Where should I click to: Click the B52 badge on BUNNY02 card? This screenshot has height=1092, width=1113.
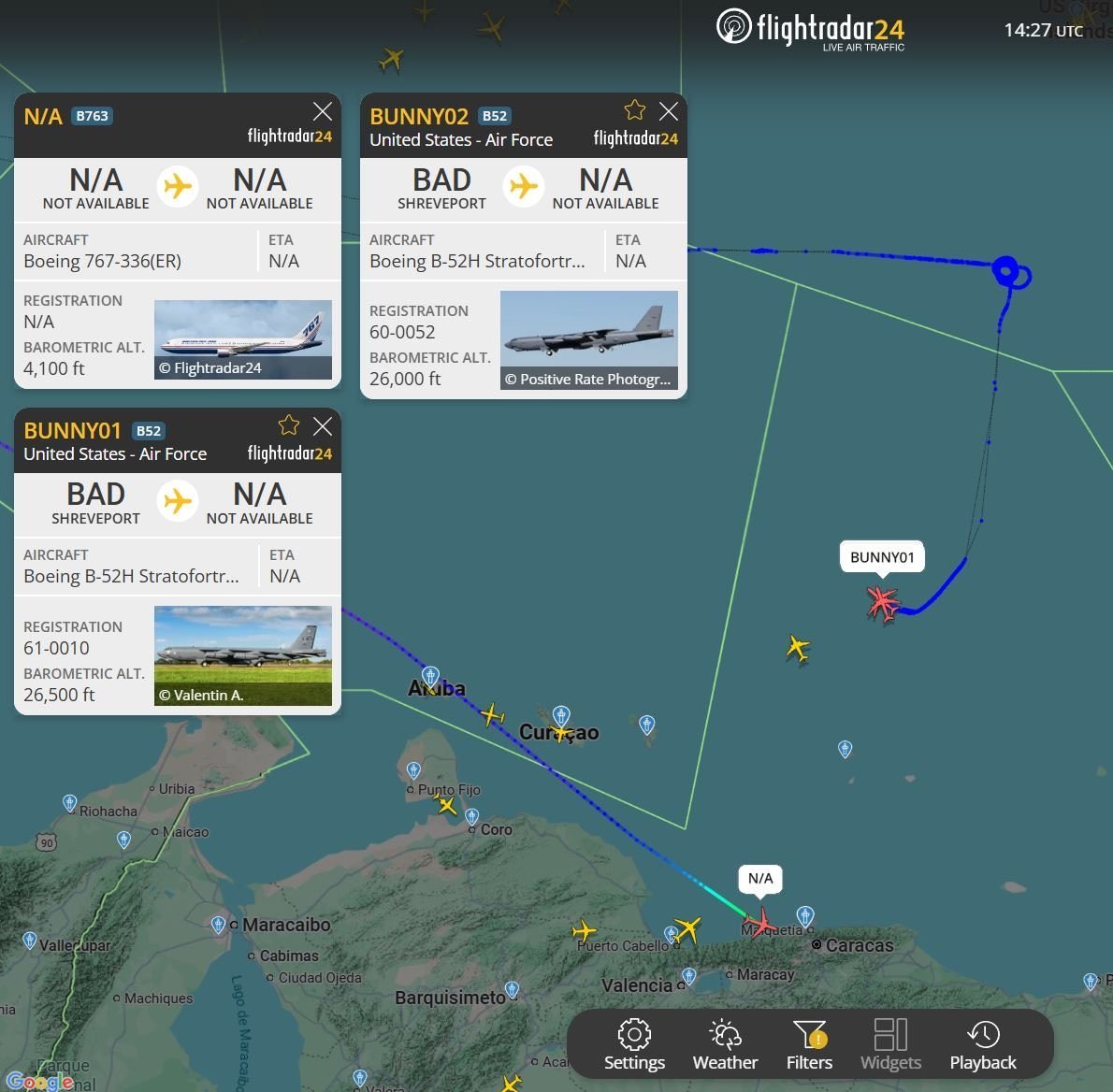pos(494,116)
